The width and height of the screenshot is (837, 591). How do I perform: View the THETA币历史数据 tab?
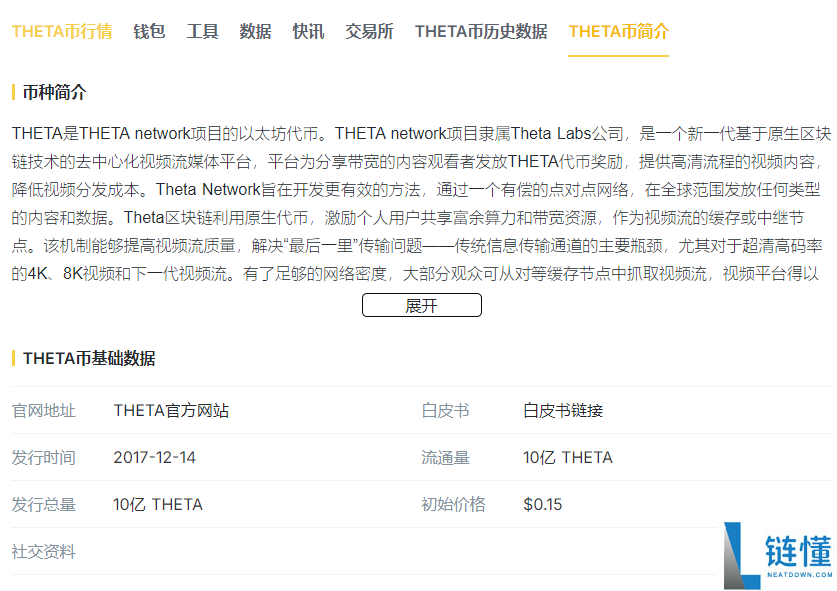(481, 31)
